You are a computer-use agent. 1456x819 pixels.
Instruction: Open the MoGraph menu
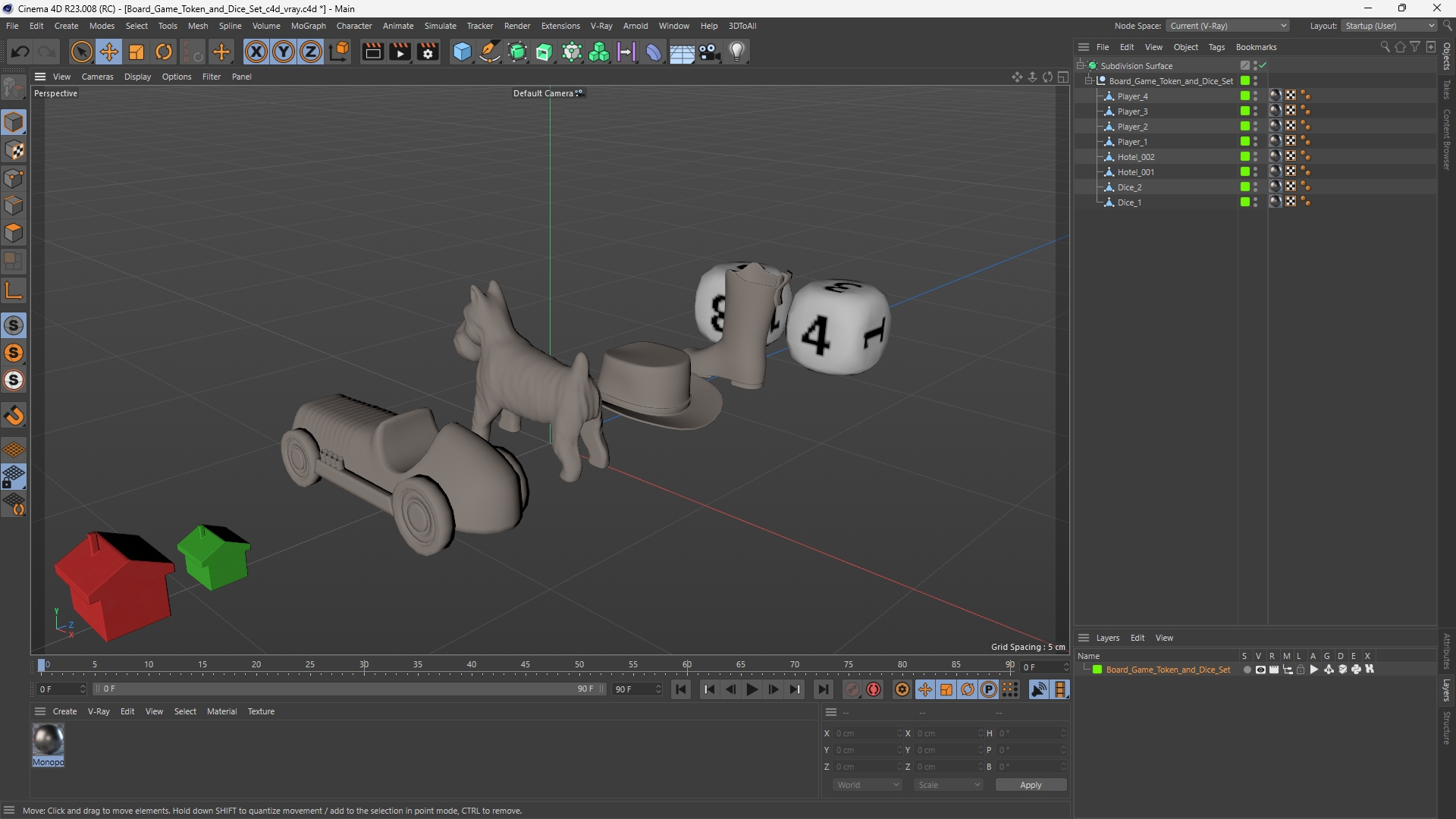click(308, 26)
